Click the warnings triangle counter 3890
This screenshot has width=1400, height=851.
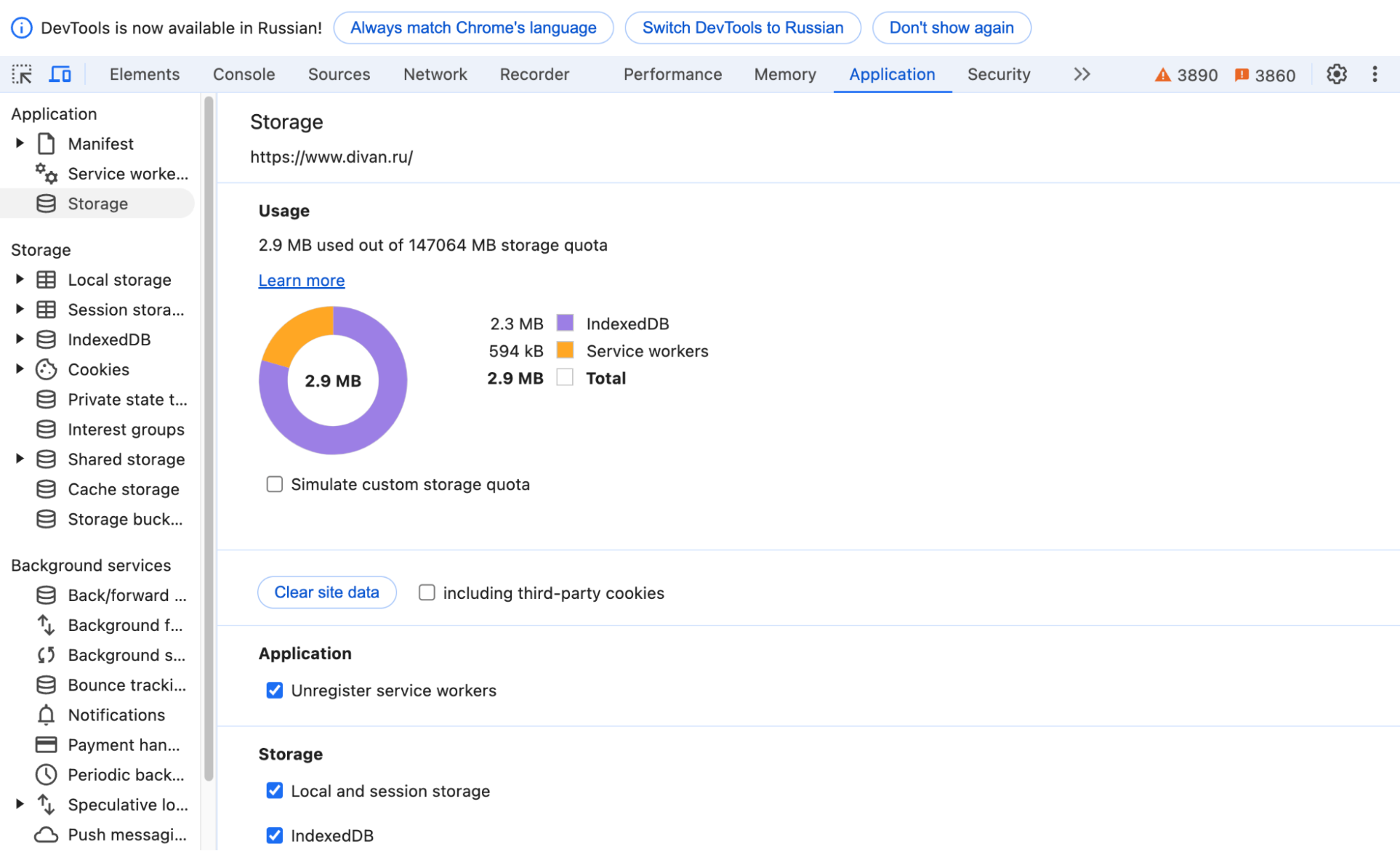point(1186,75)
